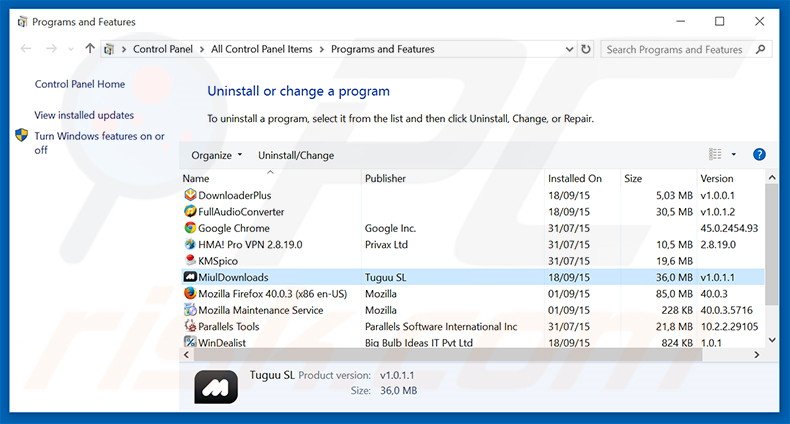Click the Control Panel icon in address bar
Screen dimensions: 790x424
109,49
